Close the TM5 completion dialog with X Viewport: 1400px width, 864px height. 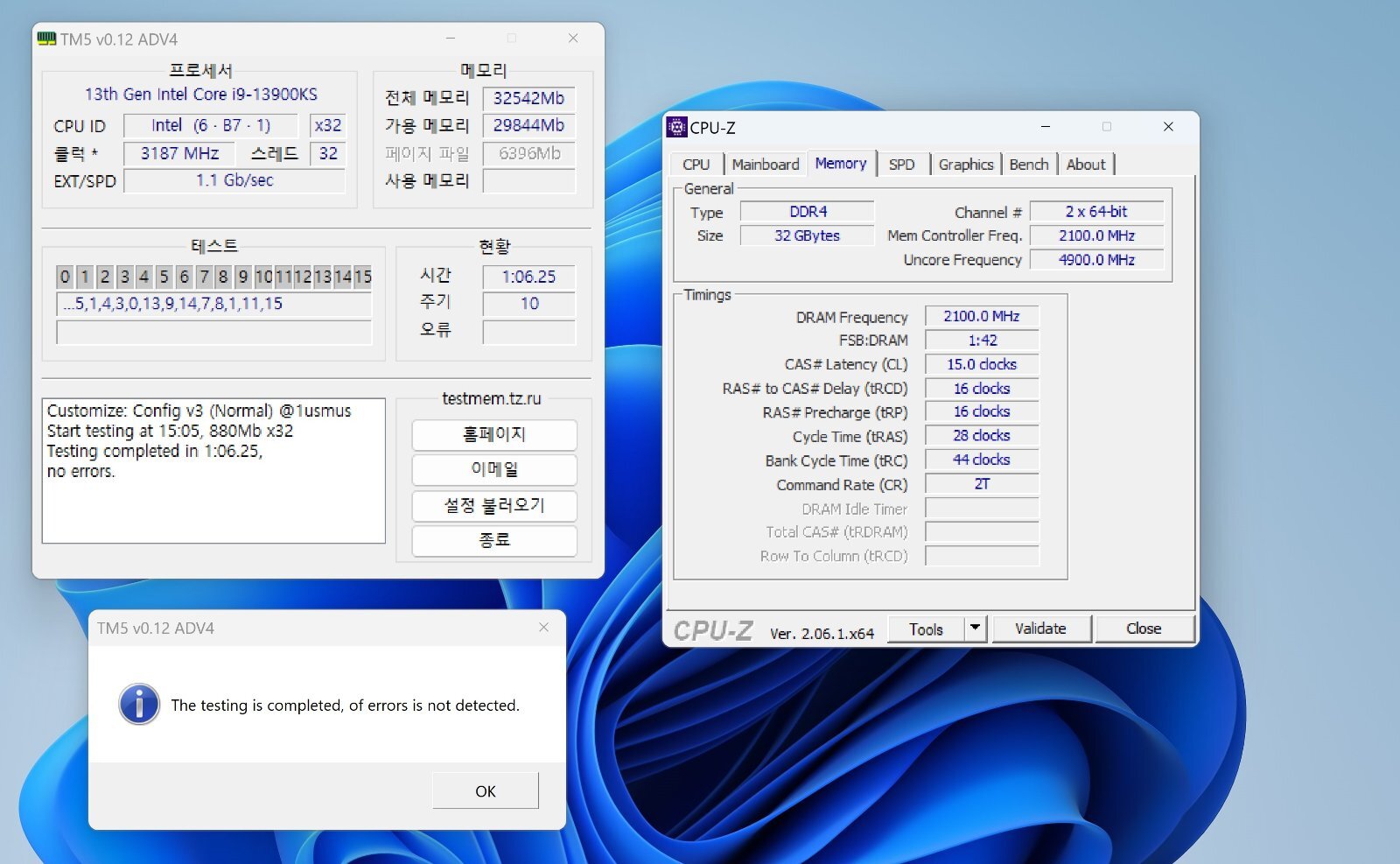(x=544, y=628)
